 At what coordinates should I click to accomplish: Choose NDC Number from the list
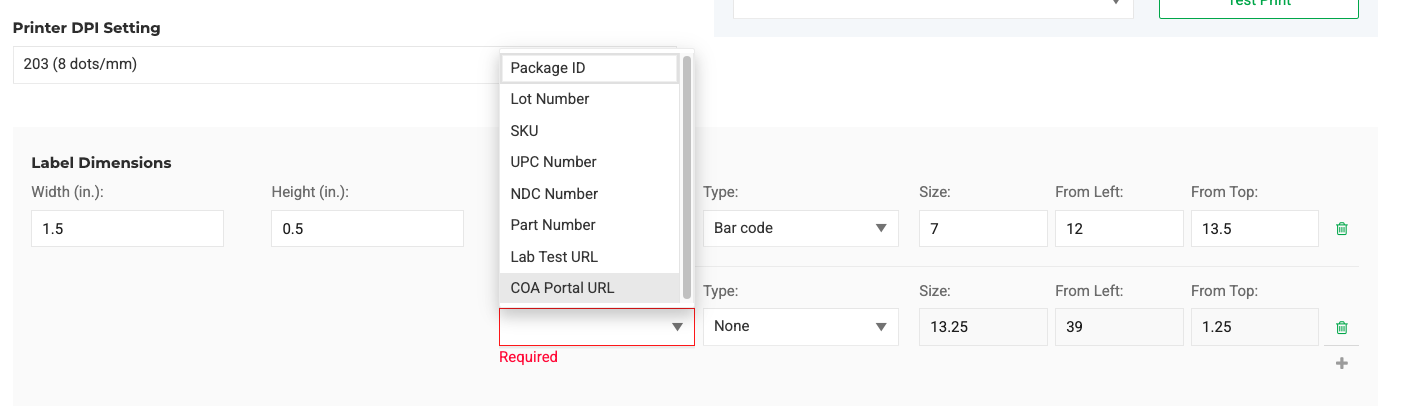(590, 194)
